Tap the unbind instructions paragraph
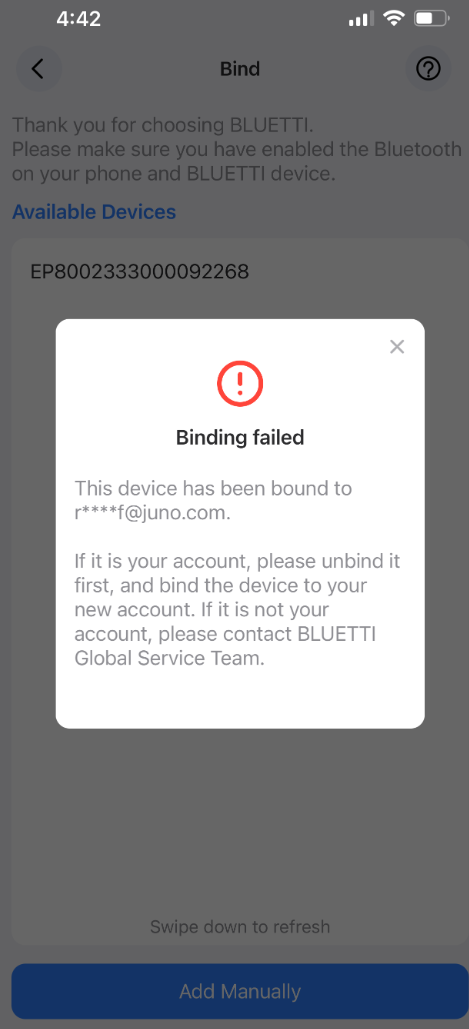The width and height of the screenshot is (469, 1029). (237, 610)
